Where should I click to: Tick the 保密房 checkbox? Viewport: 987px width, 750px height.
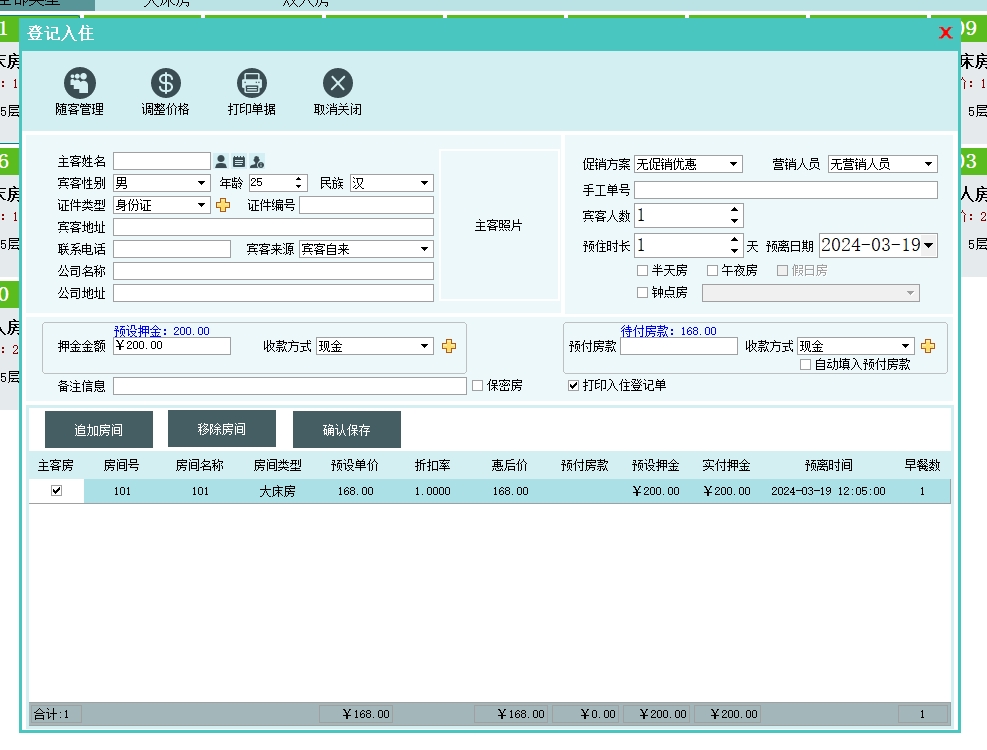coord(477,385)
